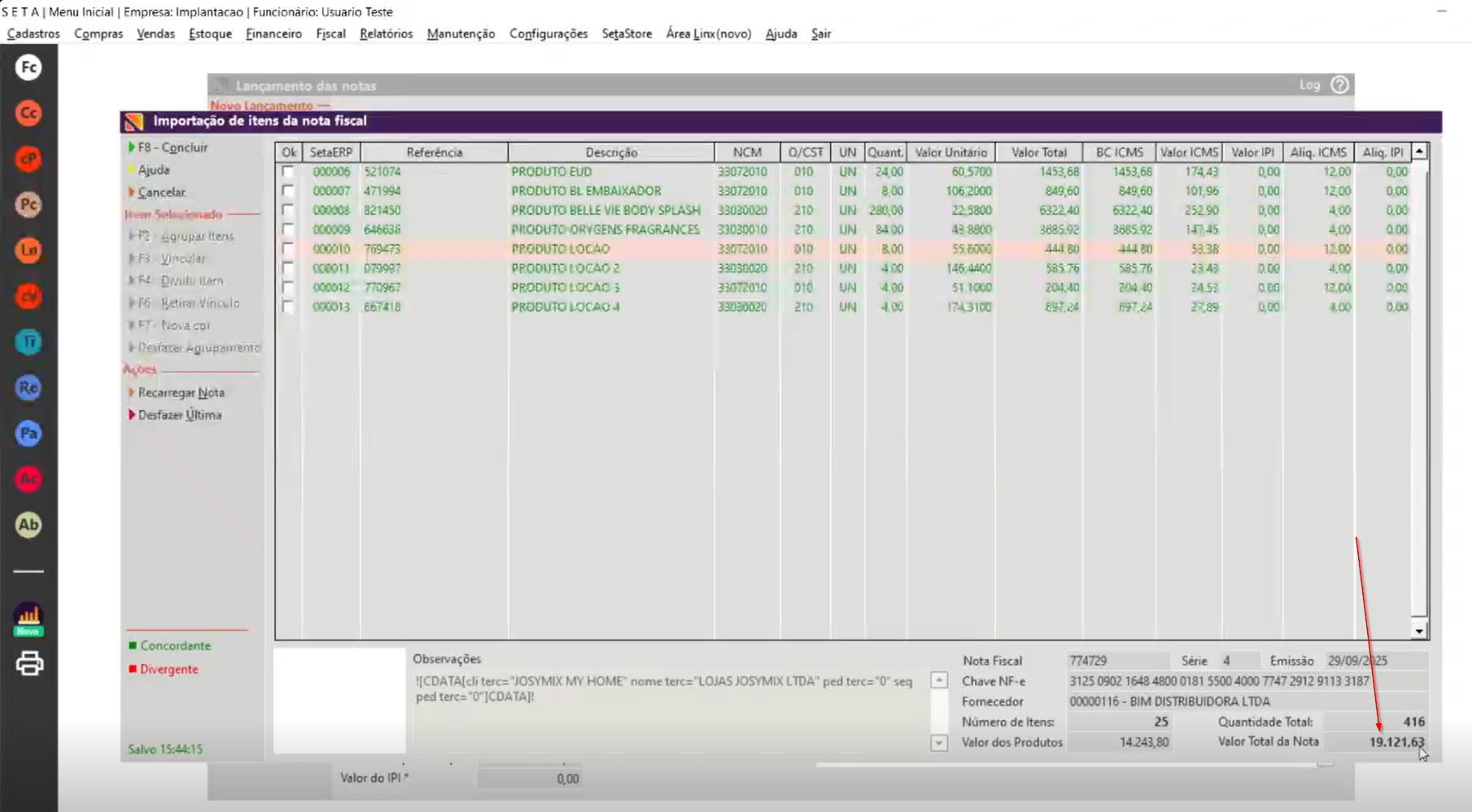Click reference 521074 in the grid
Screen dimensions: 1472x812
tap(382, 172)
